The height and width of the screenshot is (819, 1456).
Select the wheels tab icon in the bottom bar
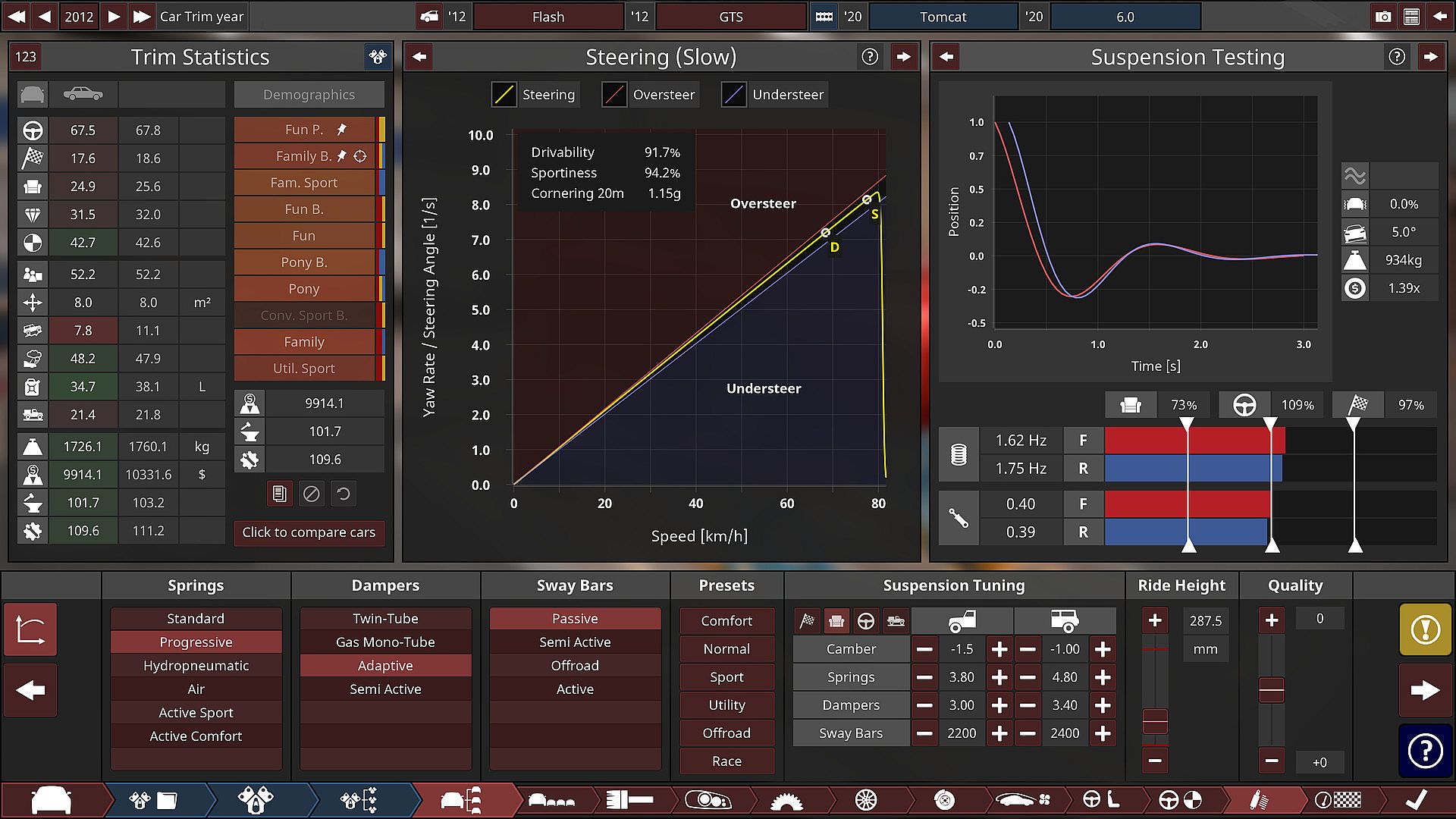865,800
